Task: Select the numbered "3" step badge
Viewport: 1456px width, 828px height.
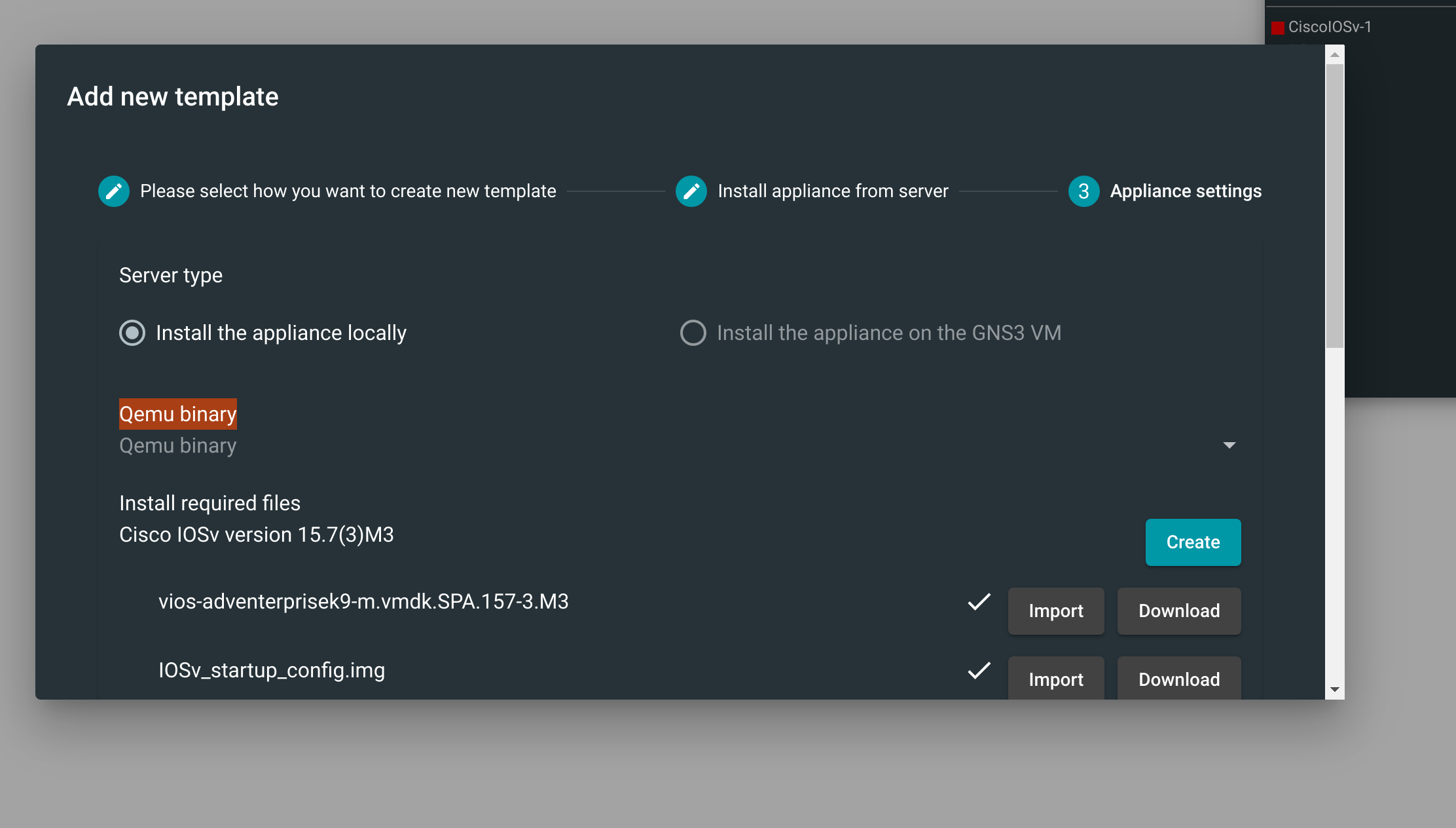Action: pyautogui.click(x=1084, y=191)
